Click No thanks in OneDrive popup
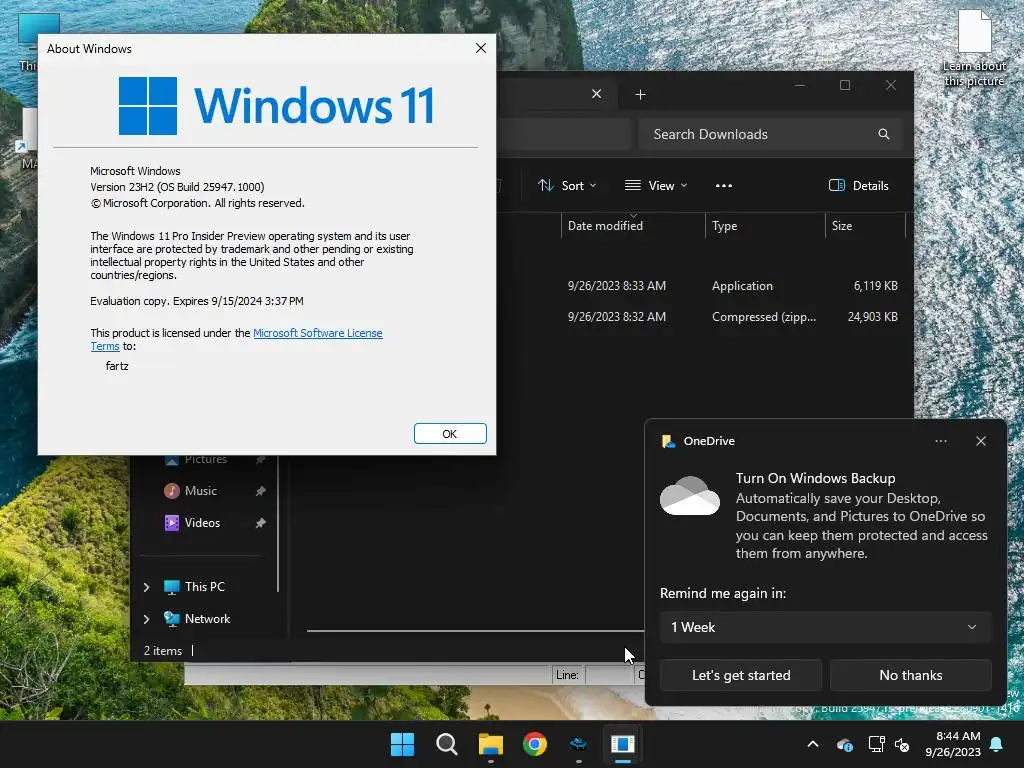Screen dimensions: 1024x768 910,675
